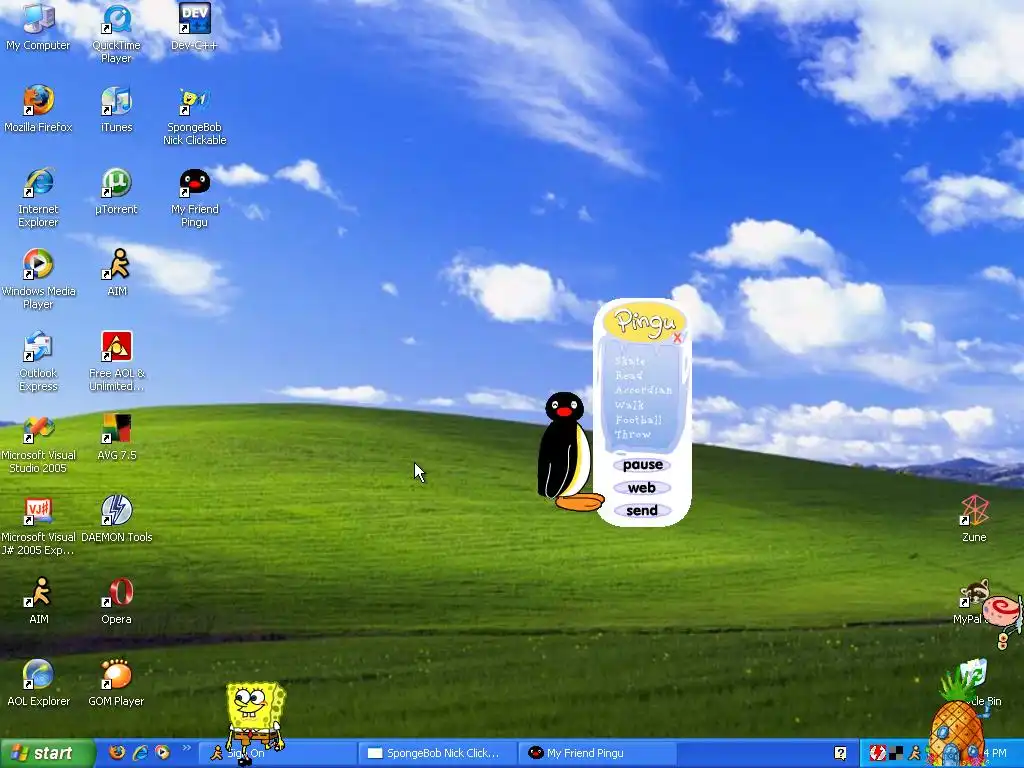The height and width of the screenshot is (768, 1024).
Task: Choose Walk in the Pingu menu
Action: pyautogui.click(x=629, y=405)
